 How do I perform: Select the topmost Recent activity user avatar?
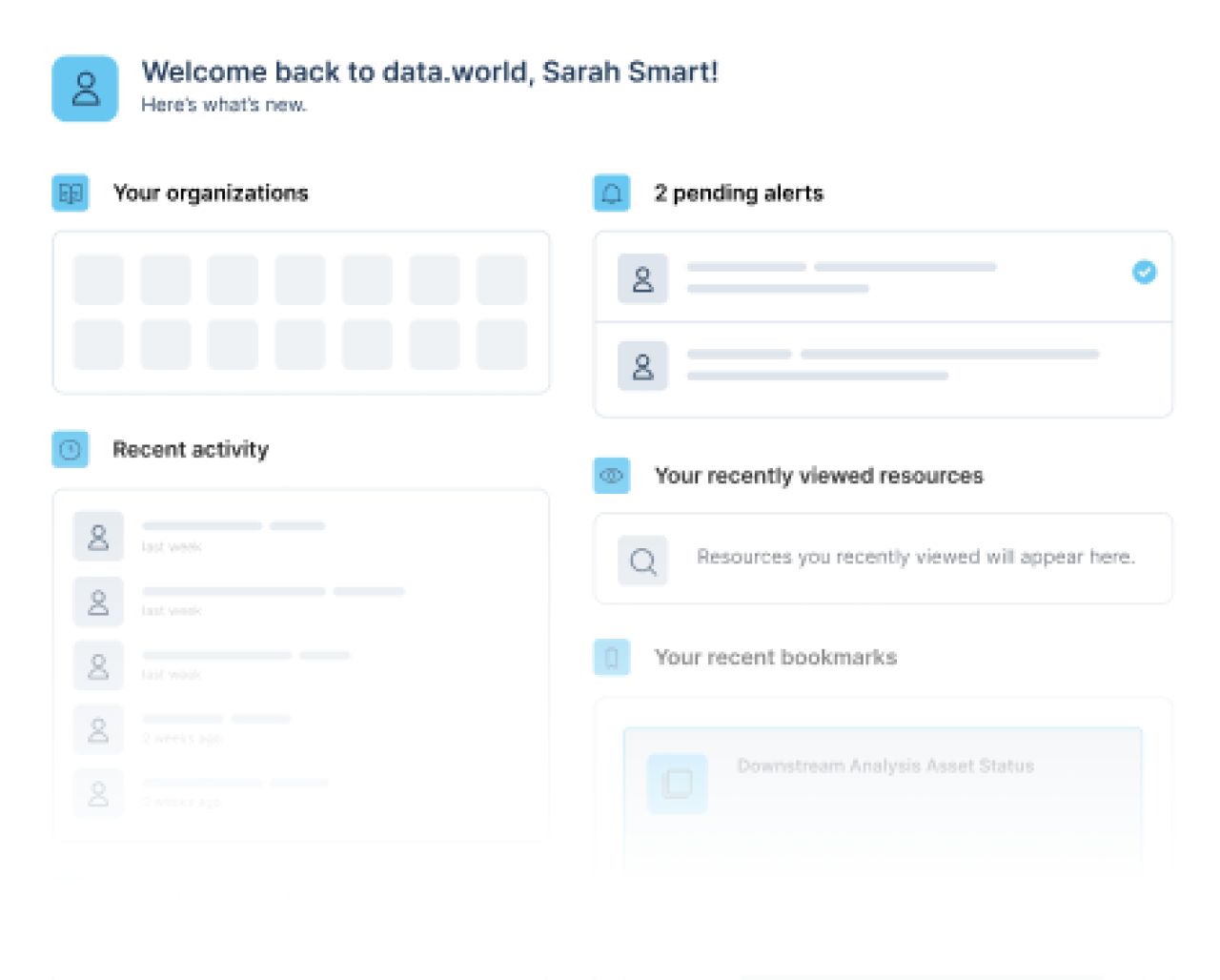coord(98,537)
